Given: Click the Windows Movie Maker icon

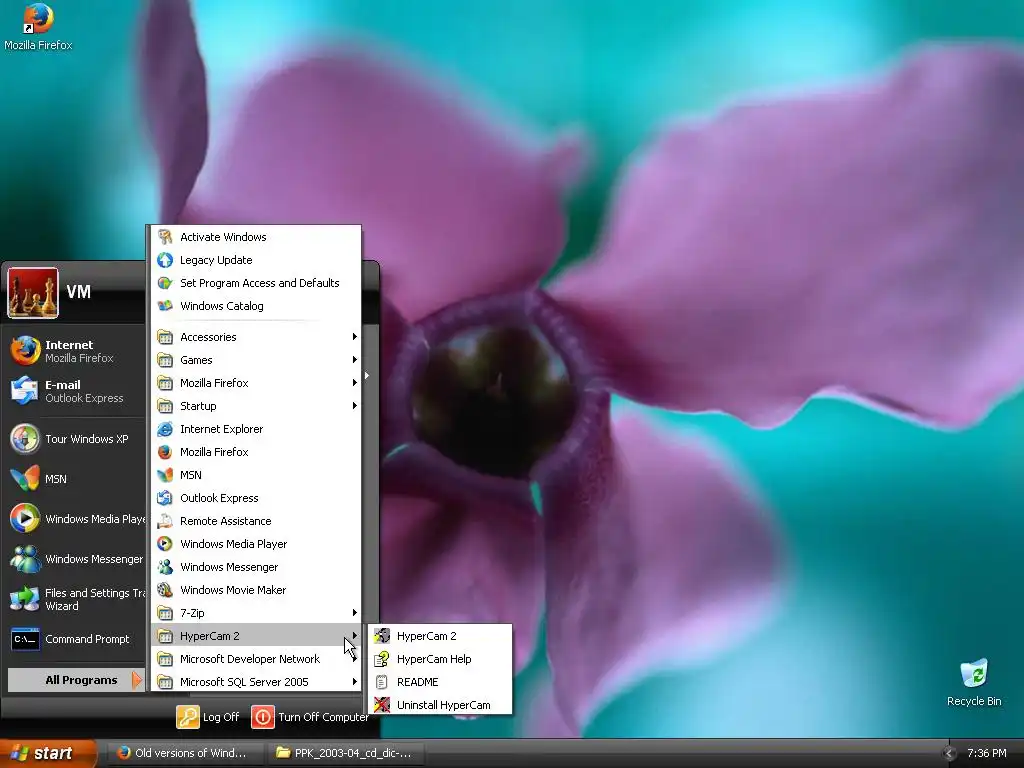Looking at the screenshot, I should point(165,590).
